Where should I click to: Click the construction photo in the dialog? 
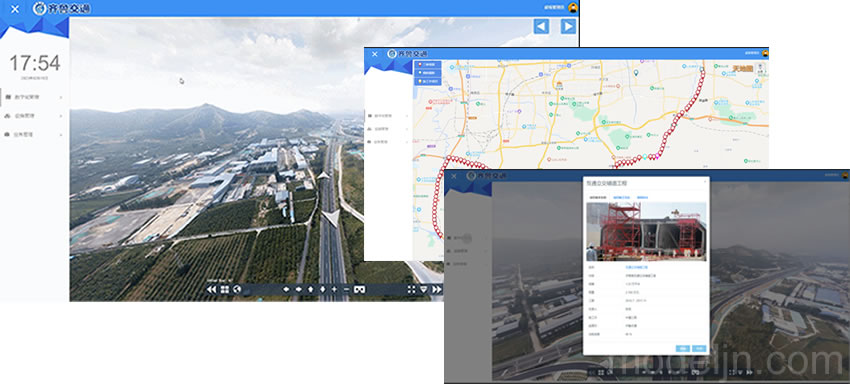pos(646,232)
